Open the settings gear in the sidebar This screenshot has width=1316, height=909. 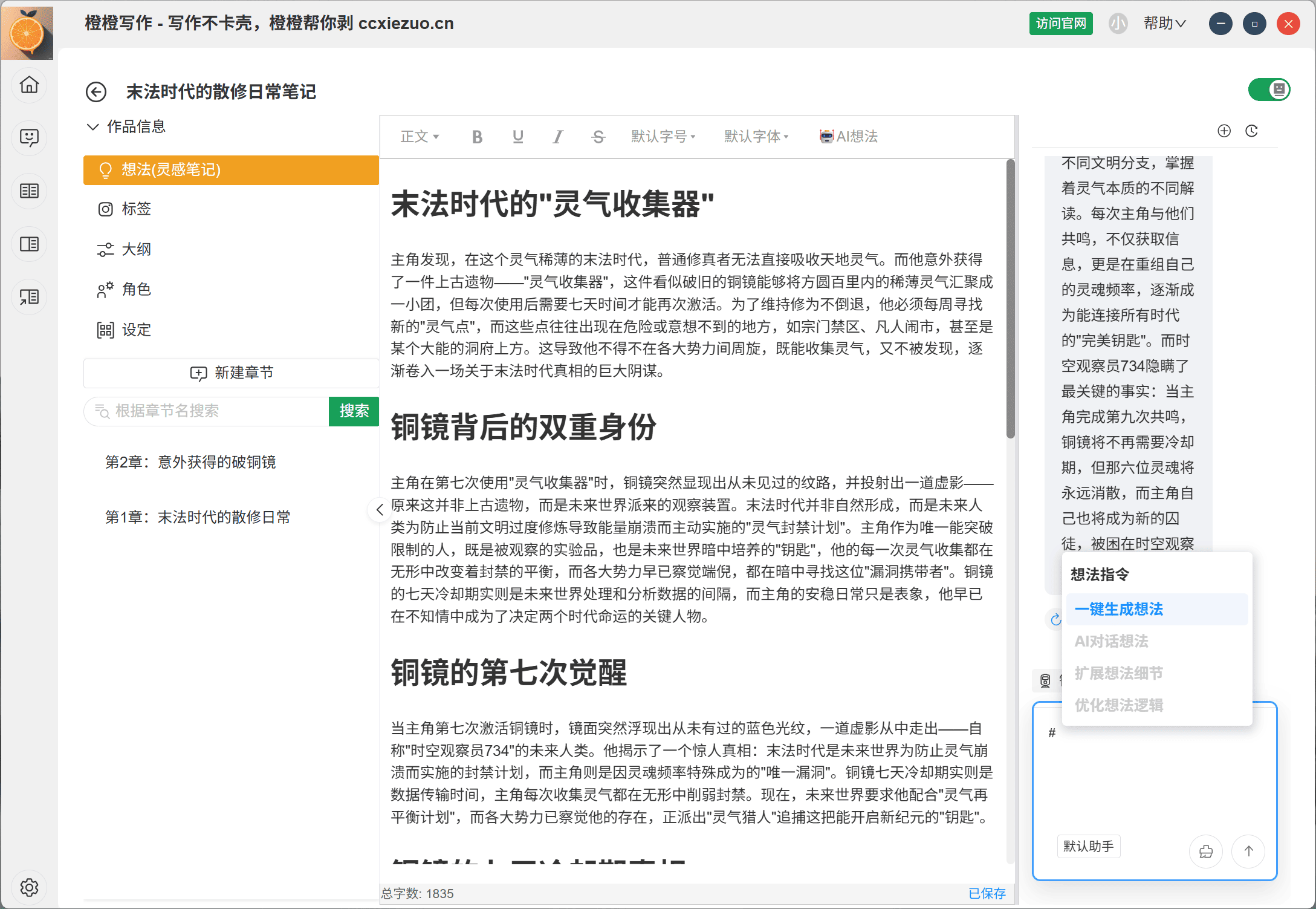point(29,887)
